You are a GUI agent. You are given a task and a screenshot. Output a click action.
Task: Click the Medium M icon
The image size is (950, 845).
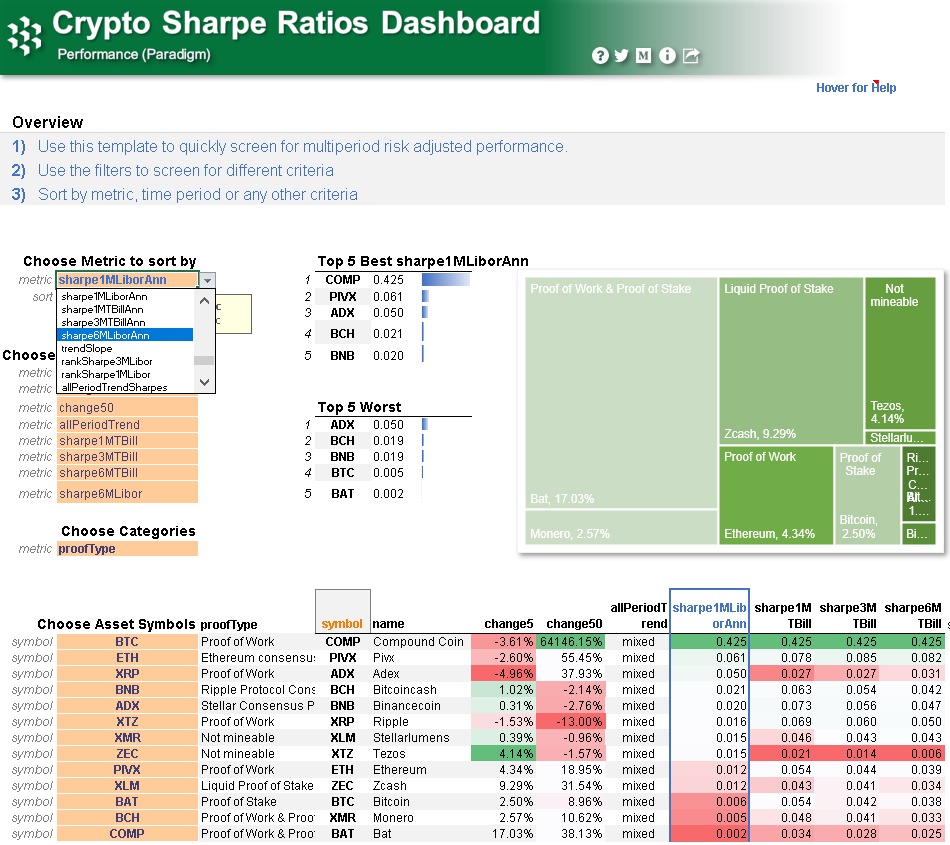click(643, 56)
